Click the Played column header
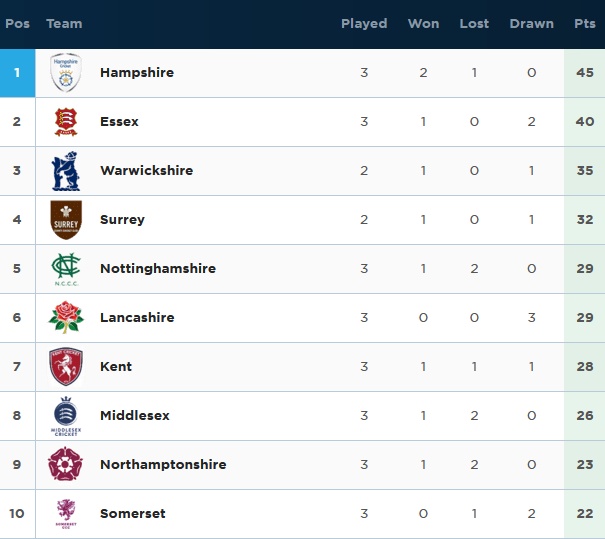Image resolution: width=605 pixels, height=539 pixels. click(x=364, y=24)
